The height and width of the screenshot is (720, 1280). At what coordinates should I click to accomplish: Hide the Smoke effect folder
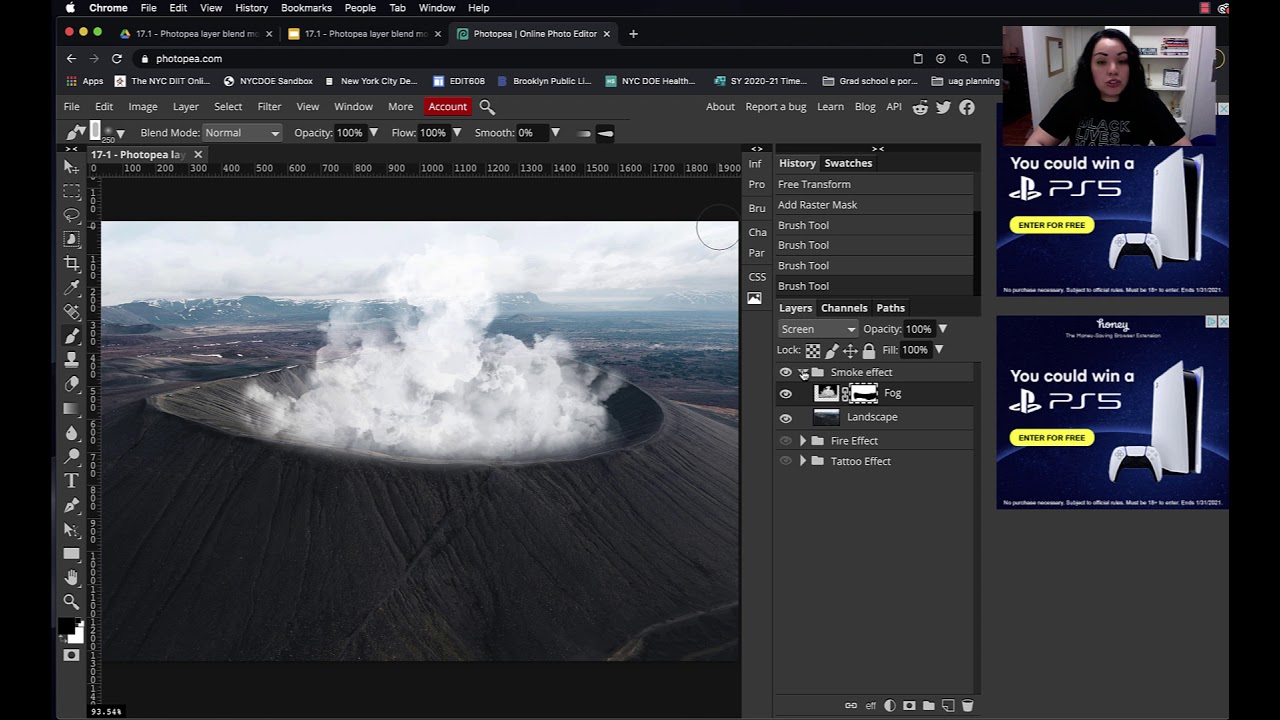coord(786,372)
